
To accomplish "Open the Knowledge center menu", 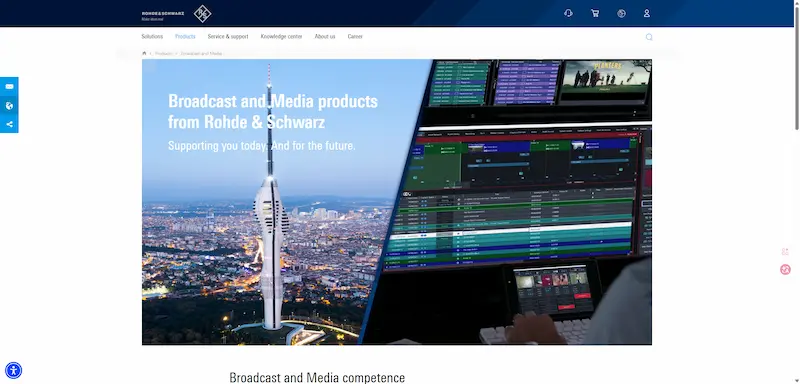I will click(281, 37).
